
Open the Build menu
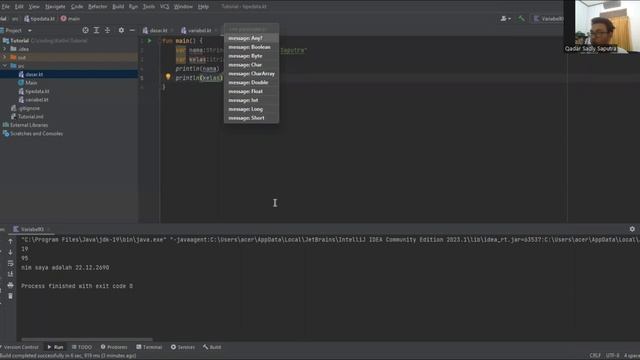(118, 7)
